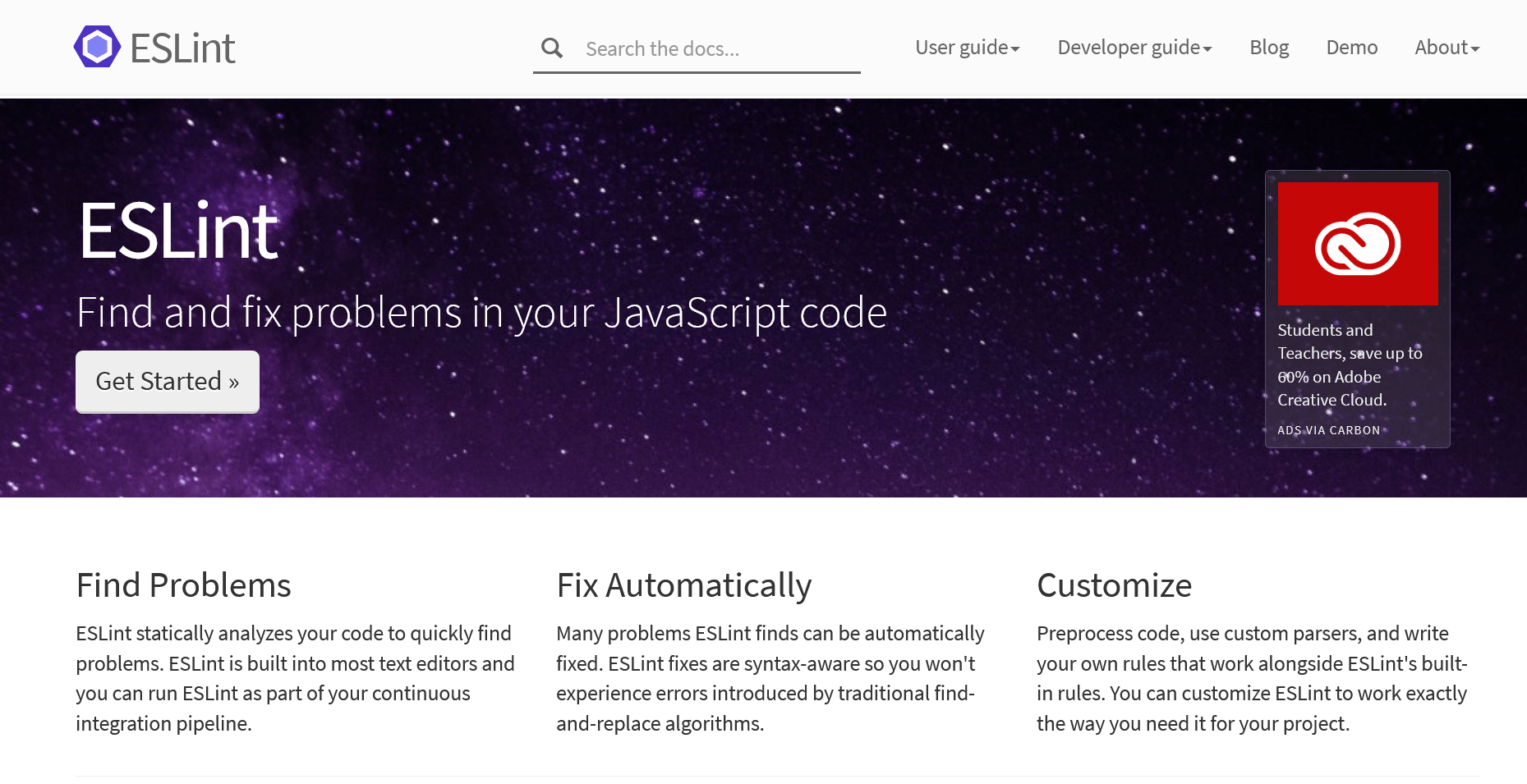Image resolution: width=1527 pixels, height=784 pixels.
Task: Click the User guide dropdown caret
Action: point(1015,51)
